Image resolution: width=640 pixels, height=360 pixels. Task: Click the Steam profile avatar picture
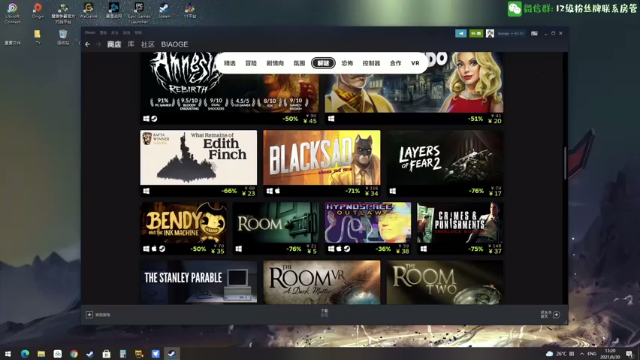click(490, 33)
